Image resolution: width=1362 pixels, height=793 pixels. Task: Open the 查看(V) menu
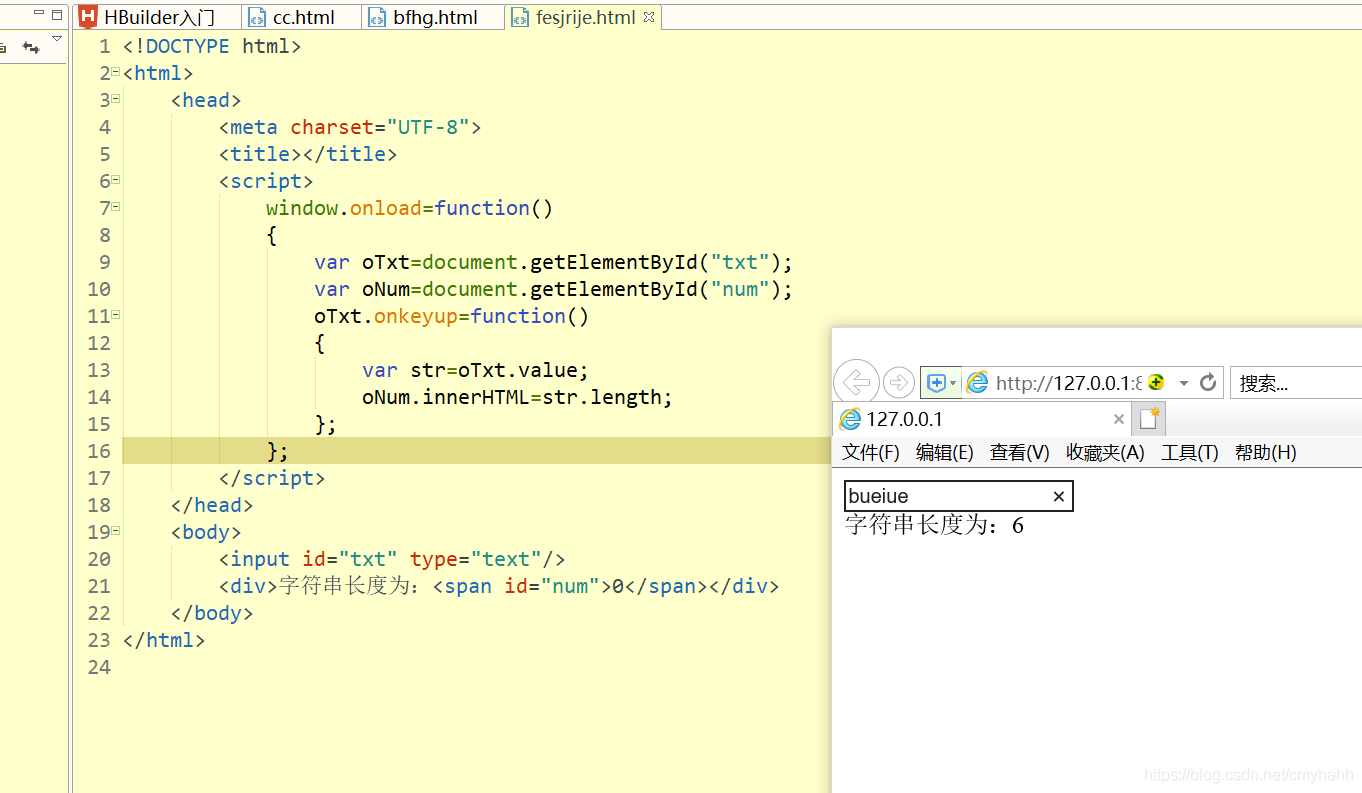[x=1020, y=452]
